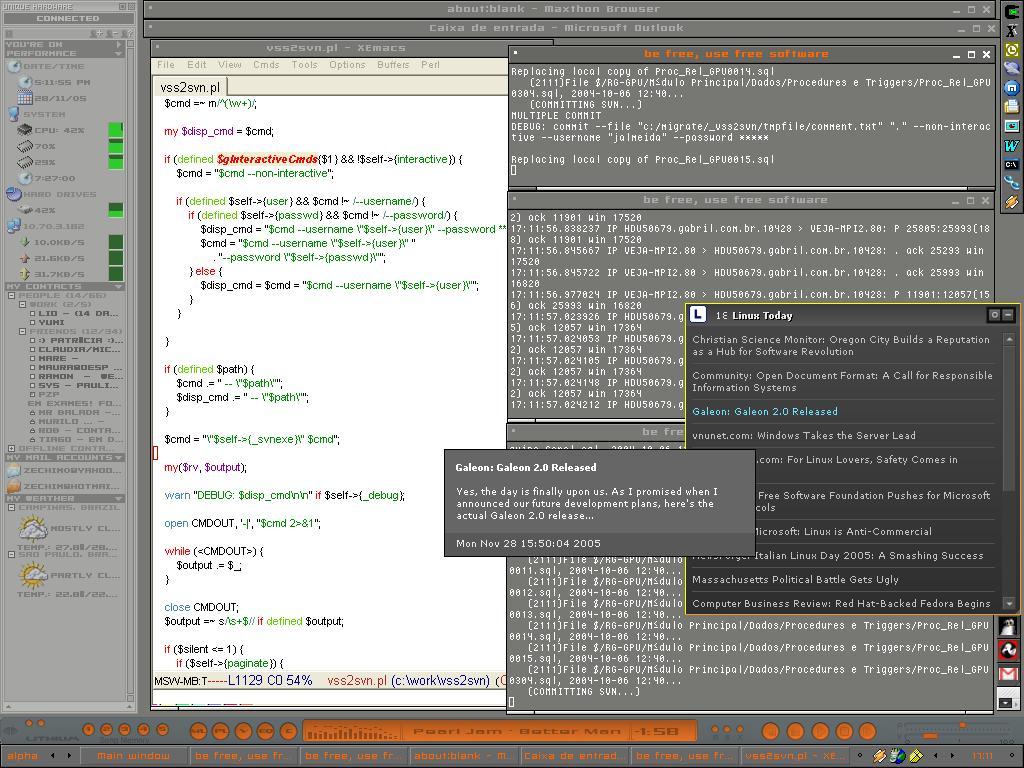Expand the Offline Contacts group

(12, 449)
